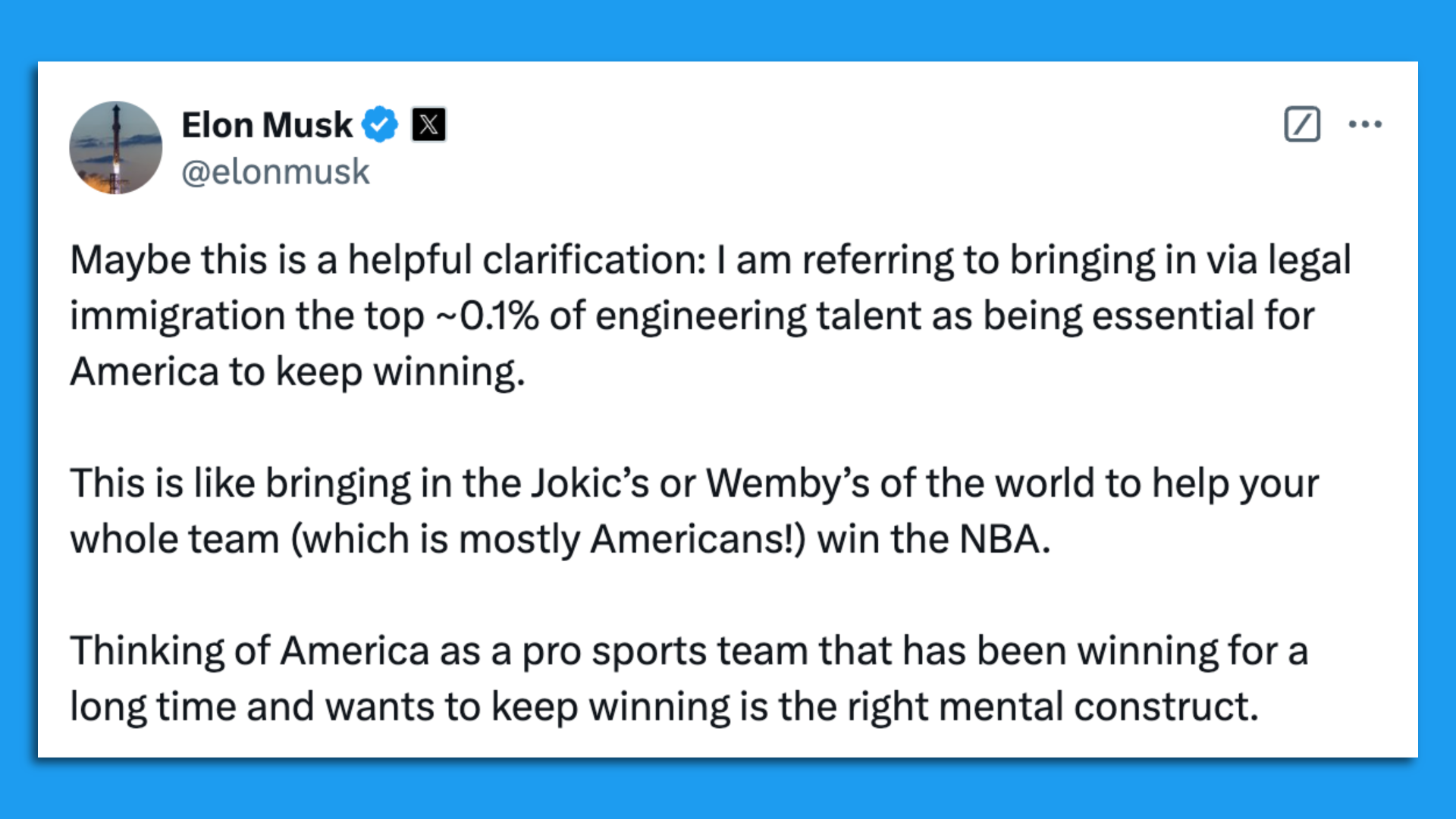
Task: Select the rocket-launch profile picture
Action: pos(115,147)
